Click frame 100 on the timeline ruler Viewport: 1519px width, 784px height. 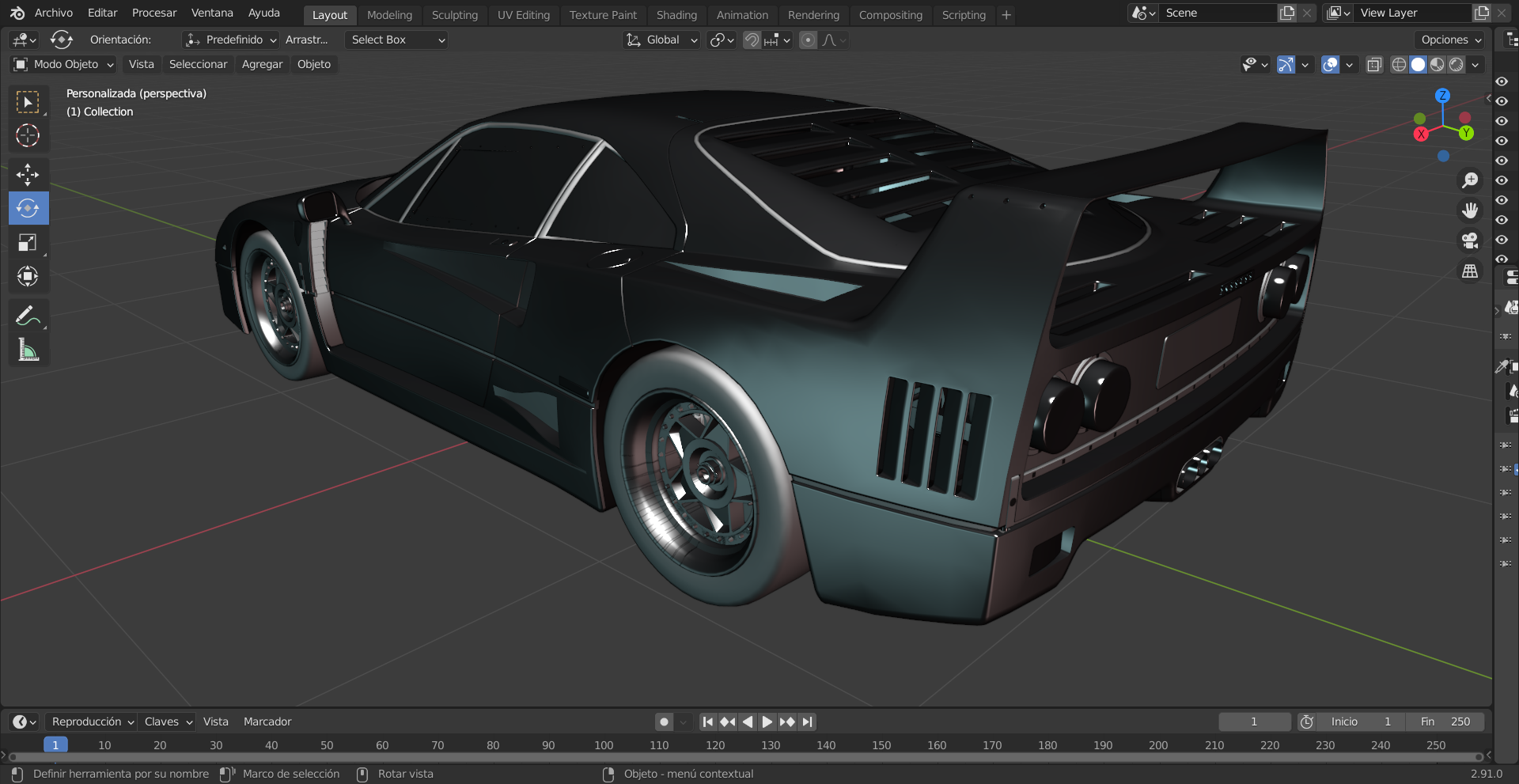[x=604, y=745]
